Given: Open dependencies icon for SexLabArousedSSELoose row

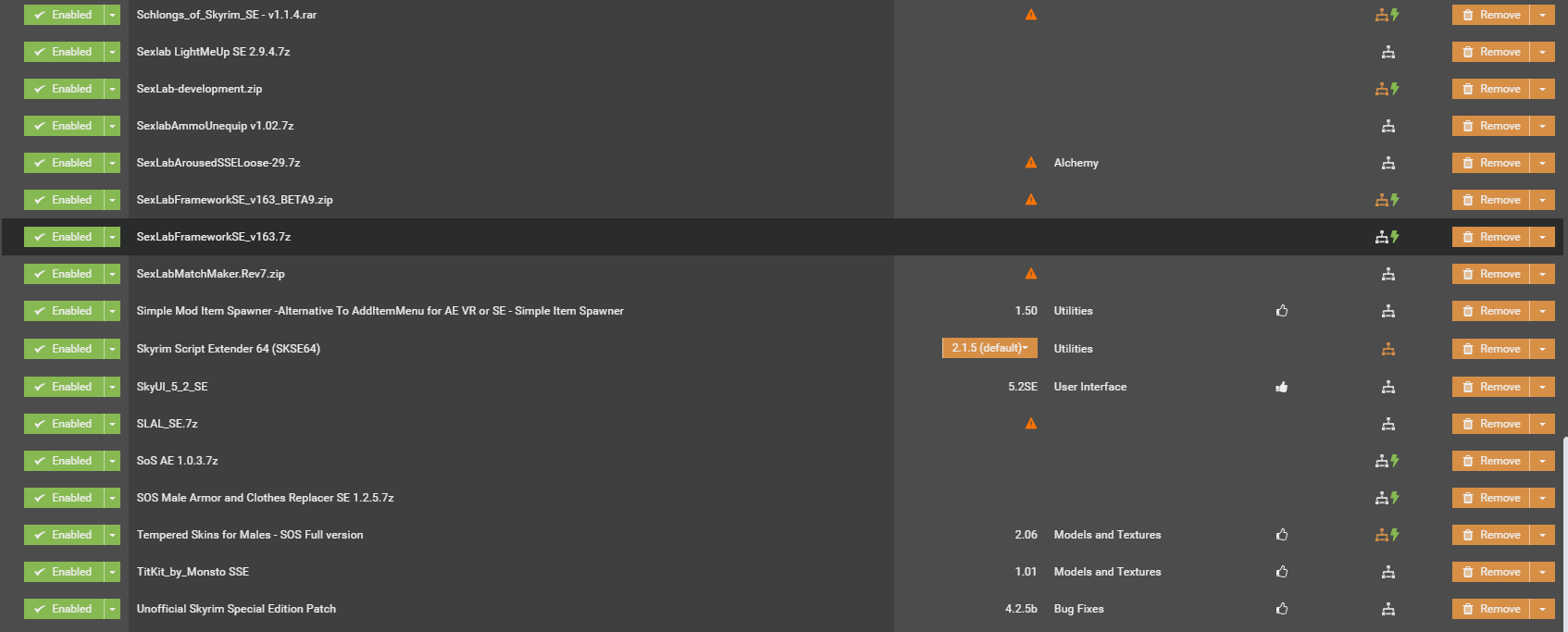Looking at the screenshot, I should point(1388,163).
